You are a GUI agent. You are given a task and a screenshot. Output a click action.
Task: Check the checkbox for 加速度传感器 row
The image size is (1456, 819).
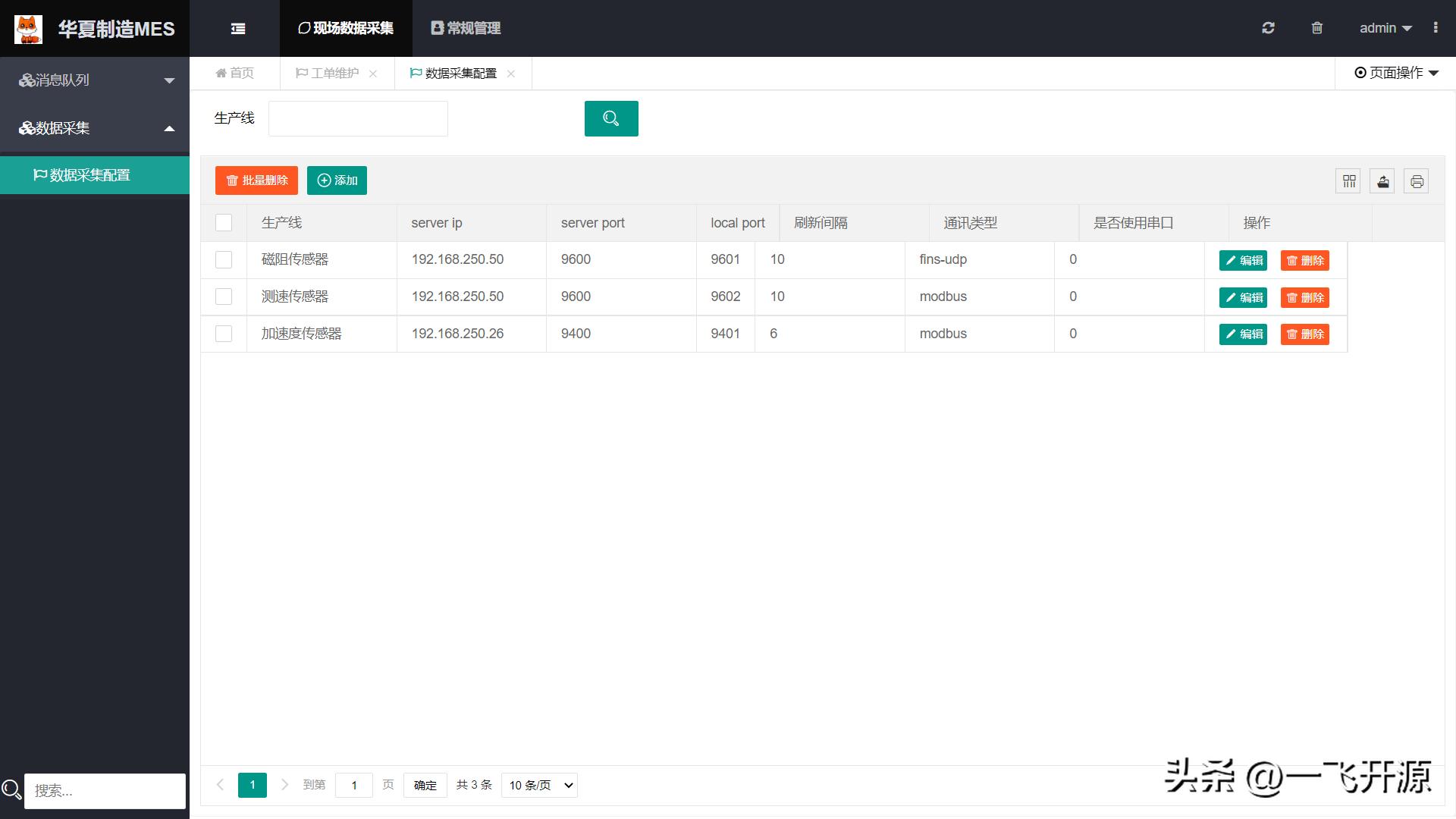224,334
